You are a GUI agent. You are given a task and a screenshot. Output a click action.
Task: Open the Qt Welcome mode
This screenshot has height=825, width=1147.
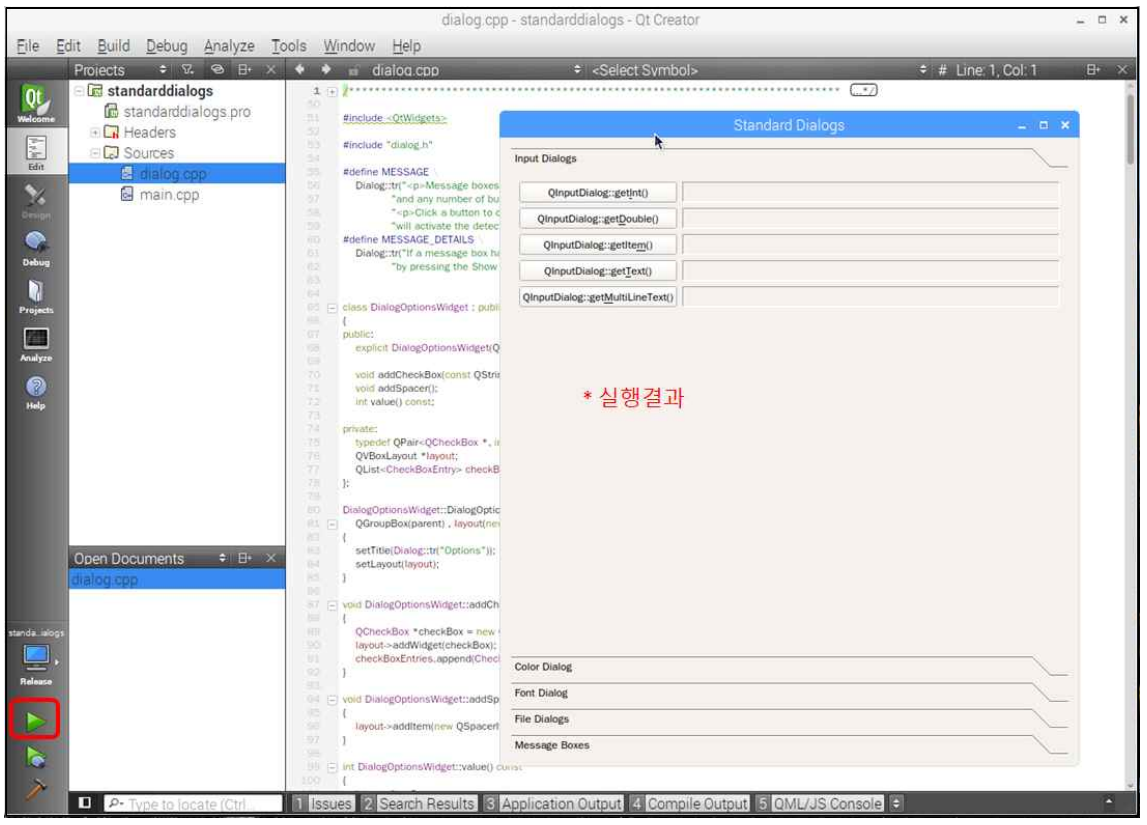pos(35,103)
